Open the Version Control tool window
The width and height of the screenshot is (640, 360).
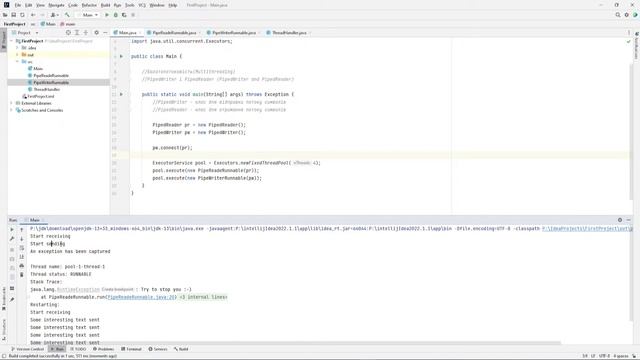(27, 349)
